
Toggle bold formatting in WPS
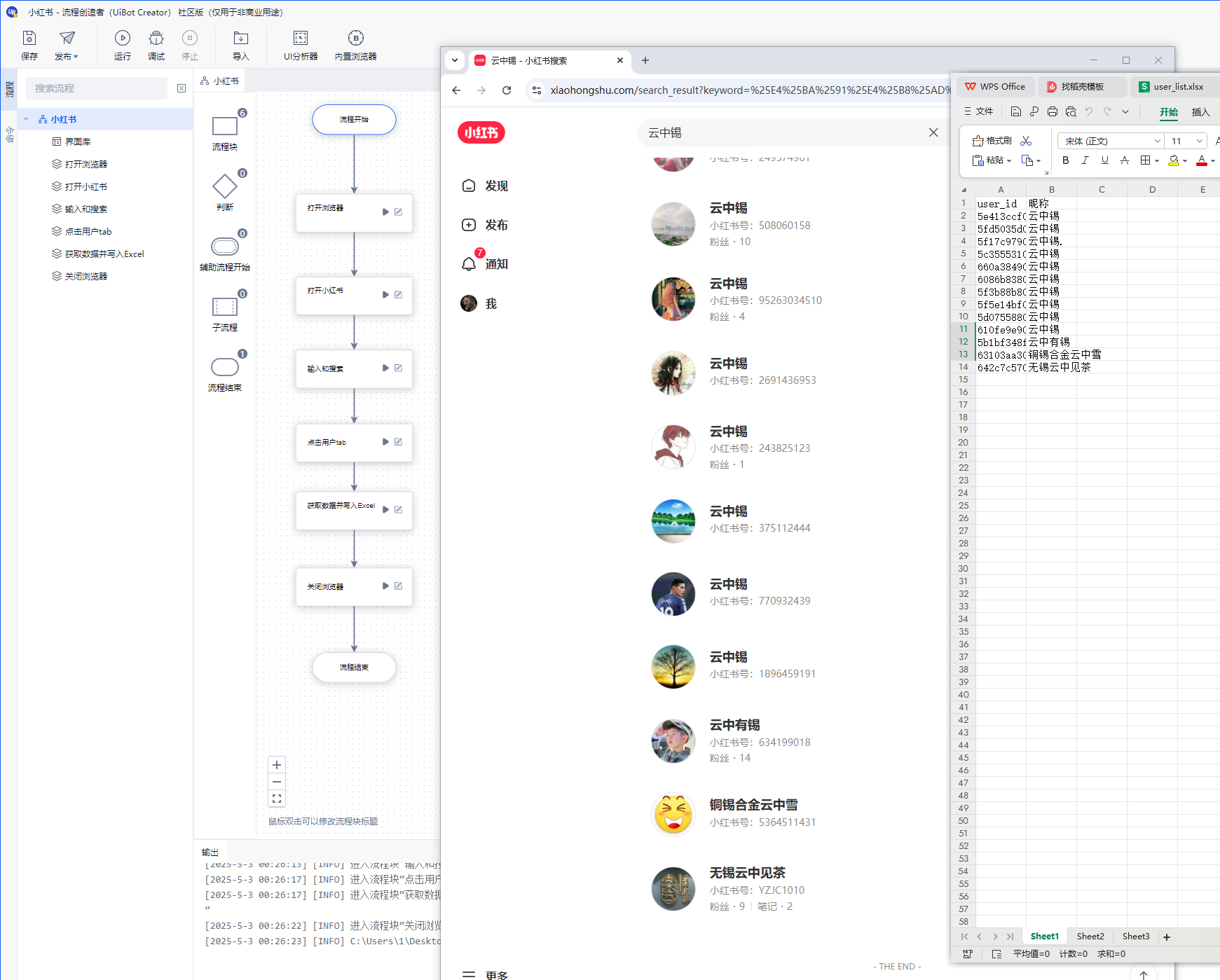[x=1065, y=160]
